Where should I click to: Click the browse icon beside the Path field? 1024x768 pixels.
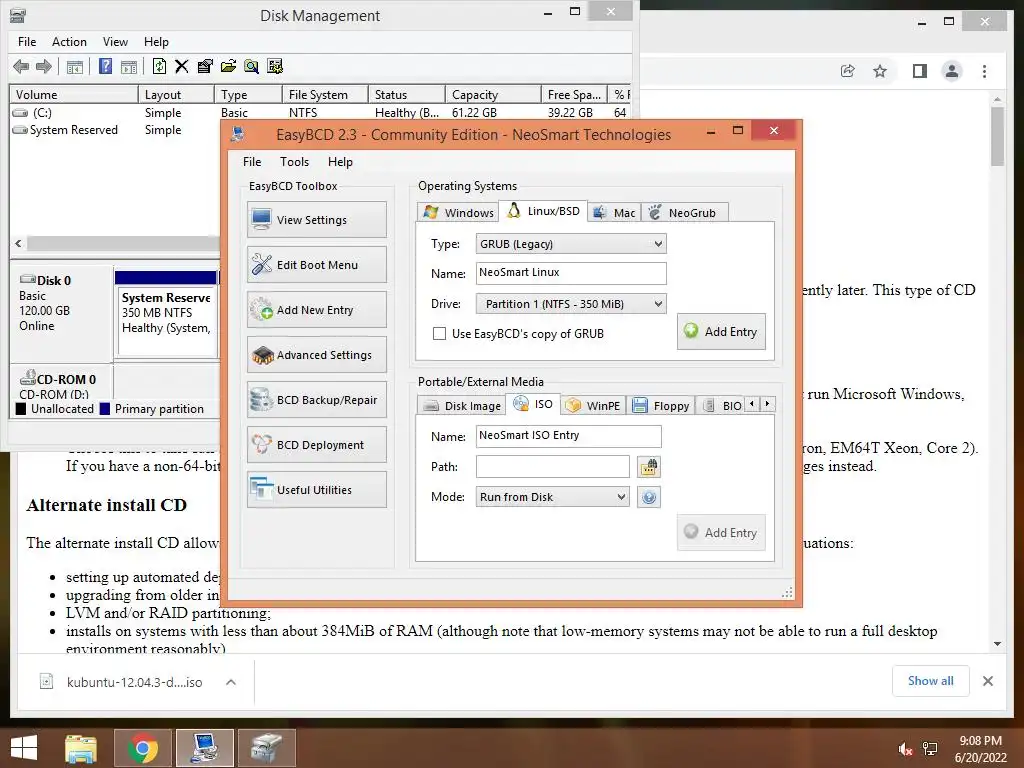[x=648, y=467]
